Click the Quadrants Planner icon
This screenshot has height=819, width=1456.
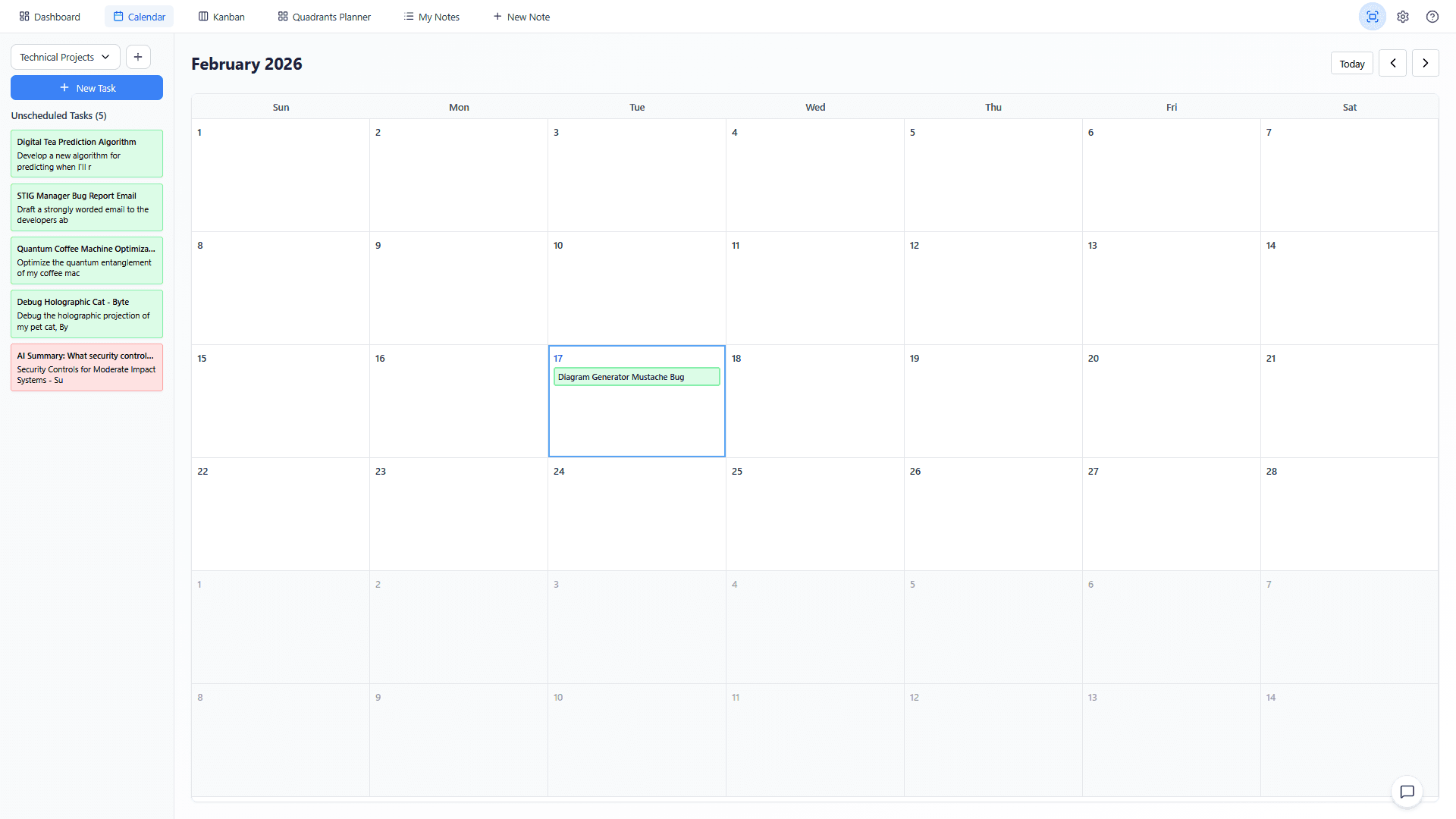(x=282, y=15)
